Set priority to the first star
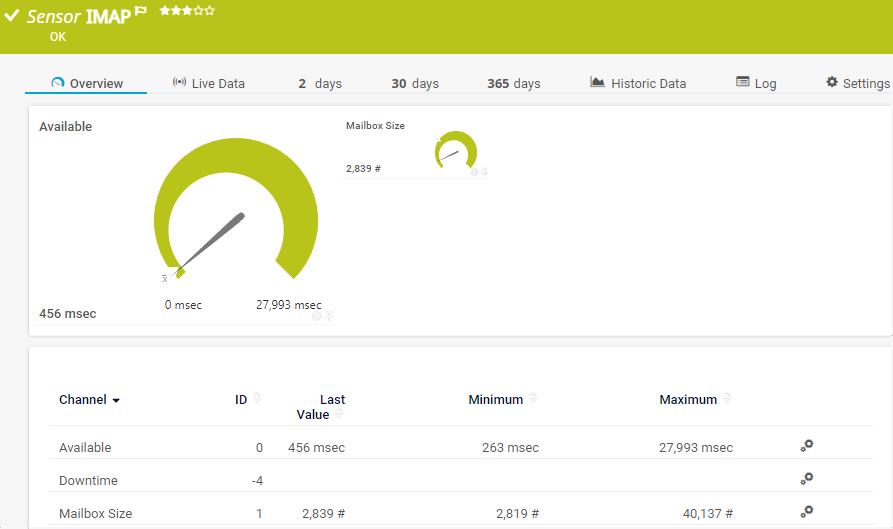This screenshot has height=529, width=893. click(x=164, y=11)
